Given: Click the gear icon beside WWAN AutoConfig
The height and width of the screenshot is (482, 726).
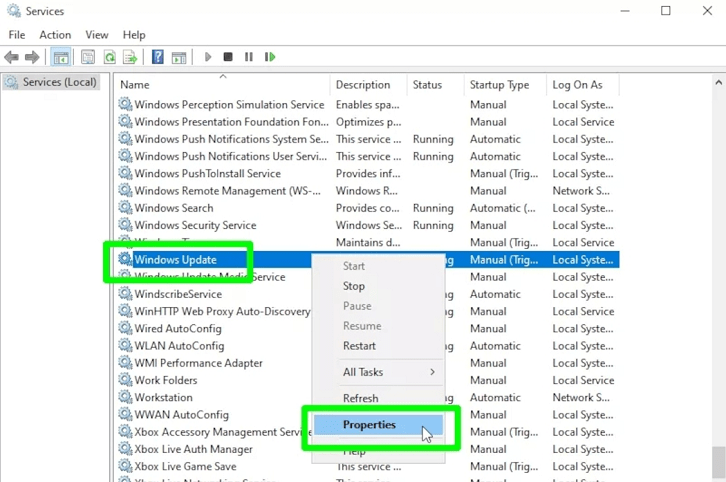Looking at the screenshot, I should [125, 414].
